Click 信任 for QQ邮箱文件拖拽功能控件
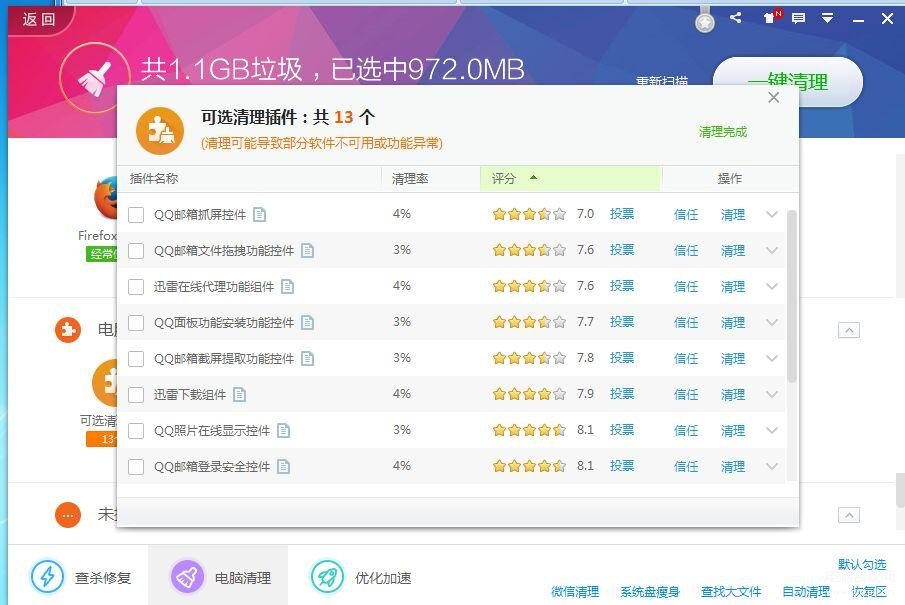The width and height of the screenshot is (905, 605). pyautogui.click(x=686, y=251)
